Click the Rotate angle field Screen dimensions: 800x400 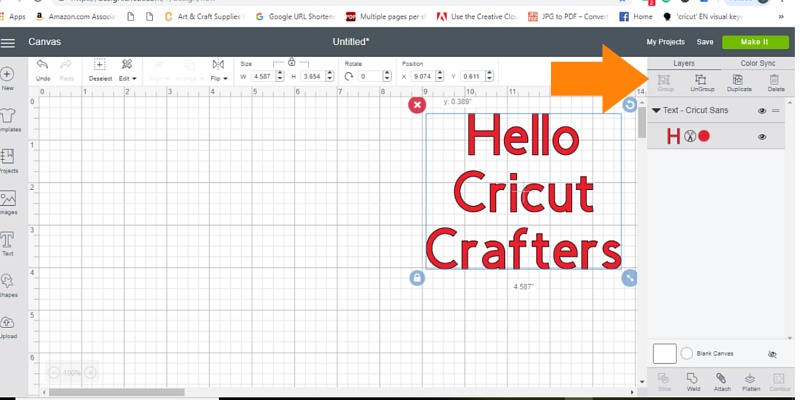coord(370,76)
